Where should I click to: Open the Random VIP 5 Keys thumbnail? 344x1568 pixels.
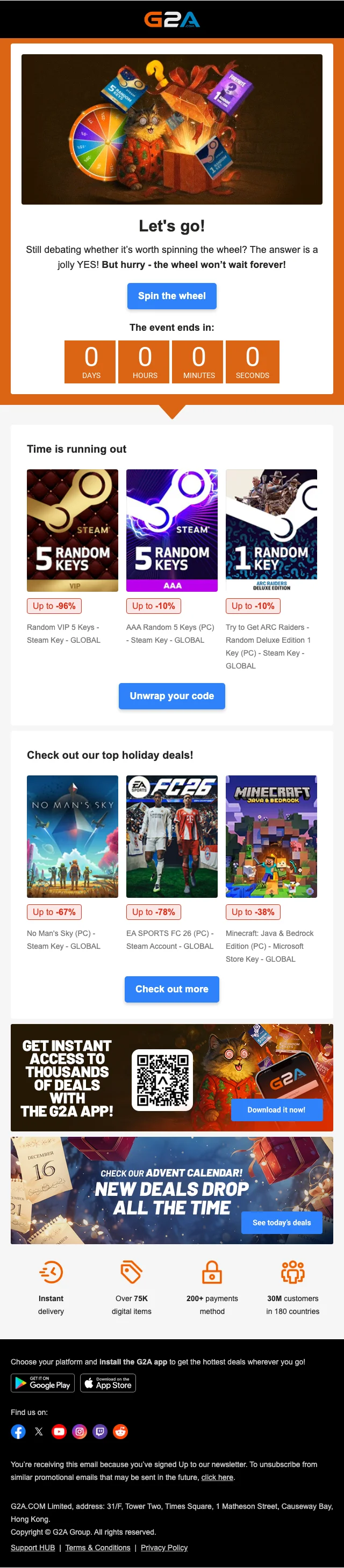73,530
